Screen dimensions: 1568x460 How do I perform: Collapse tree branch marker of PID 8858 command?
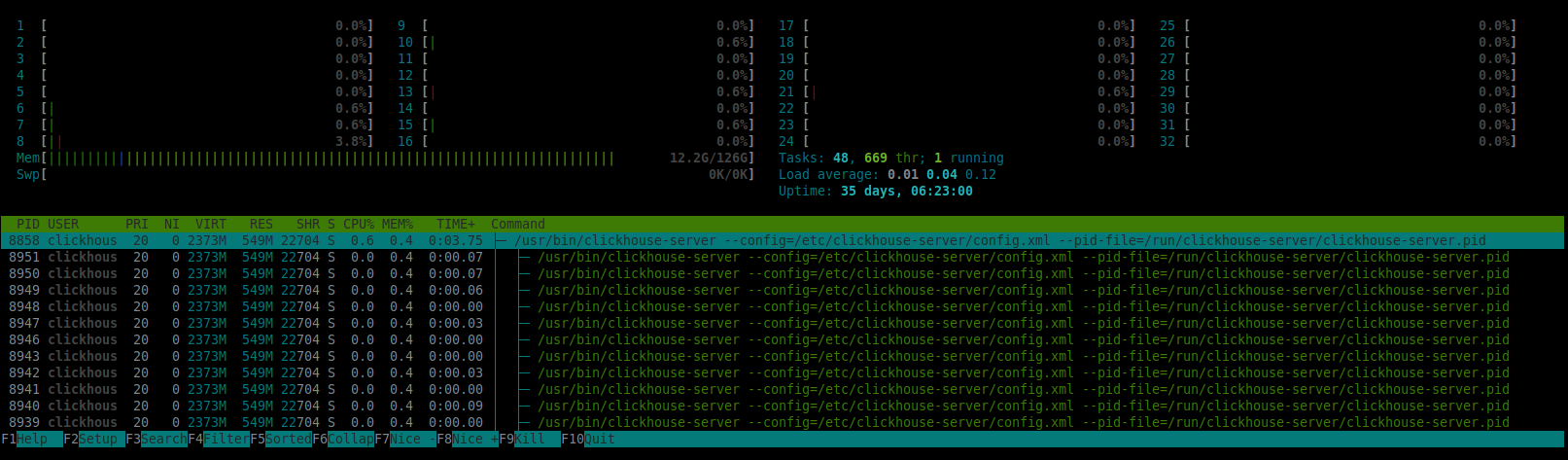[501, 240]
